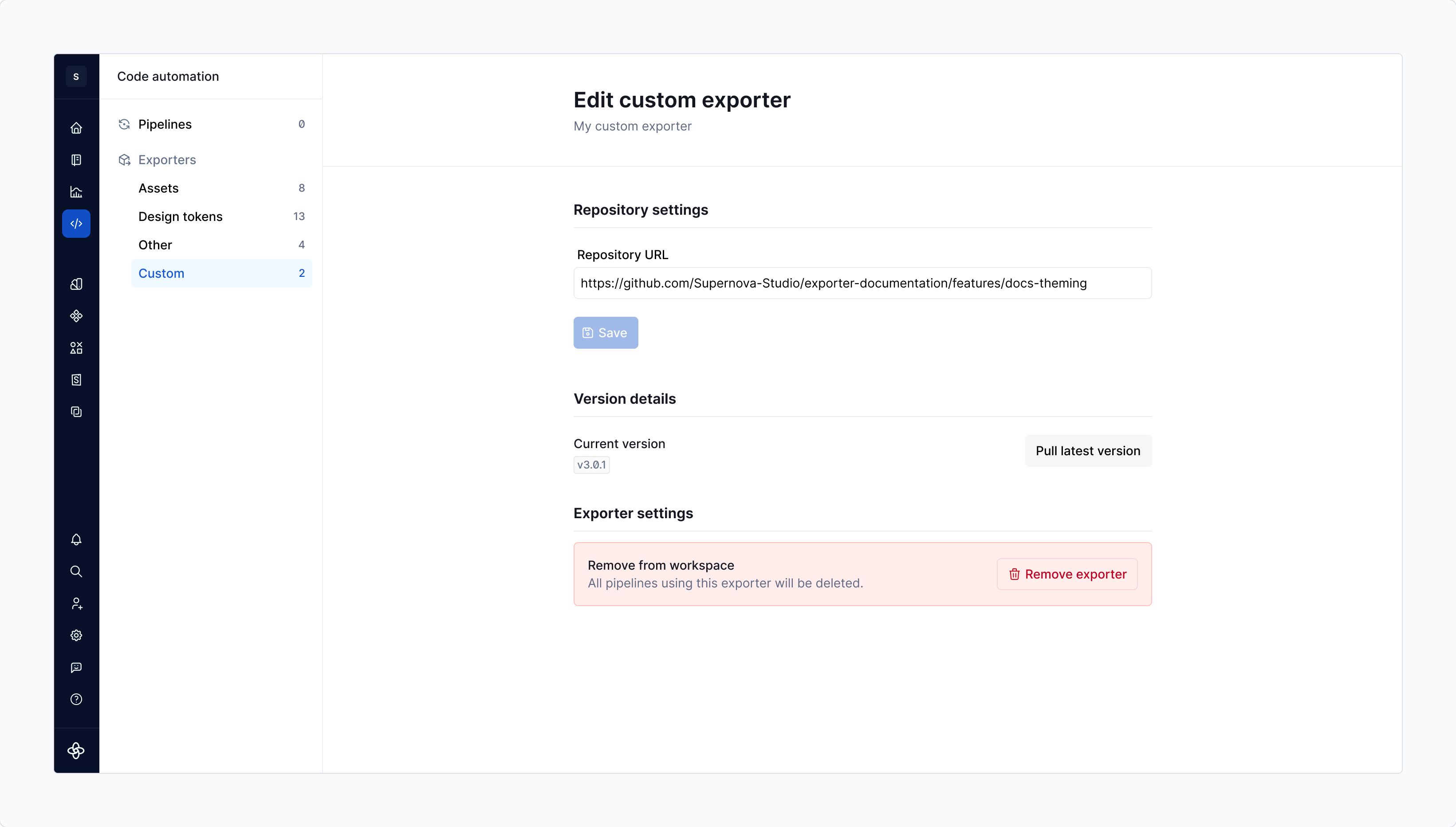Click inside the Repository URL field

[862, 283]
